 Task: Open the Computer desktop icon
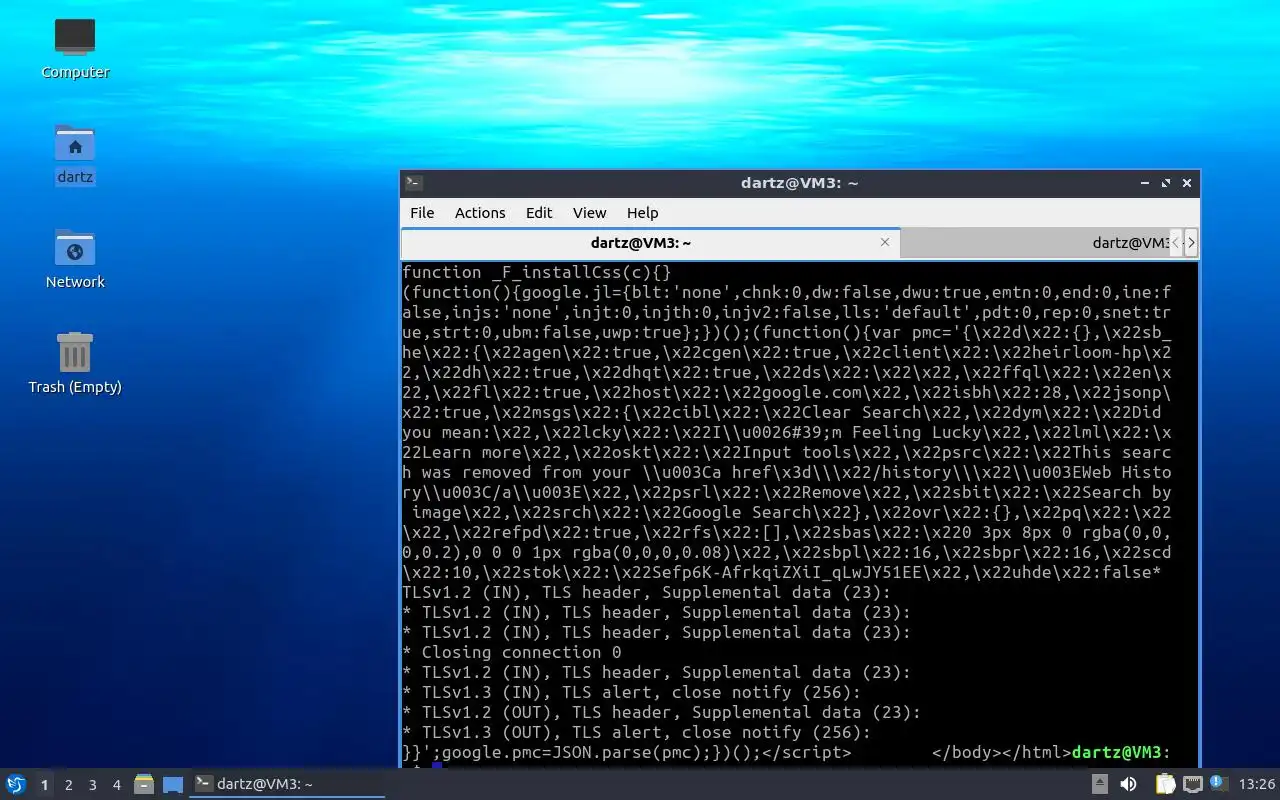75,48
